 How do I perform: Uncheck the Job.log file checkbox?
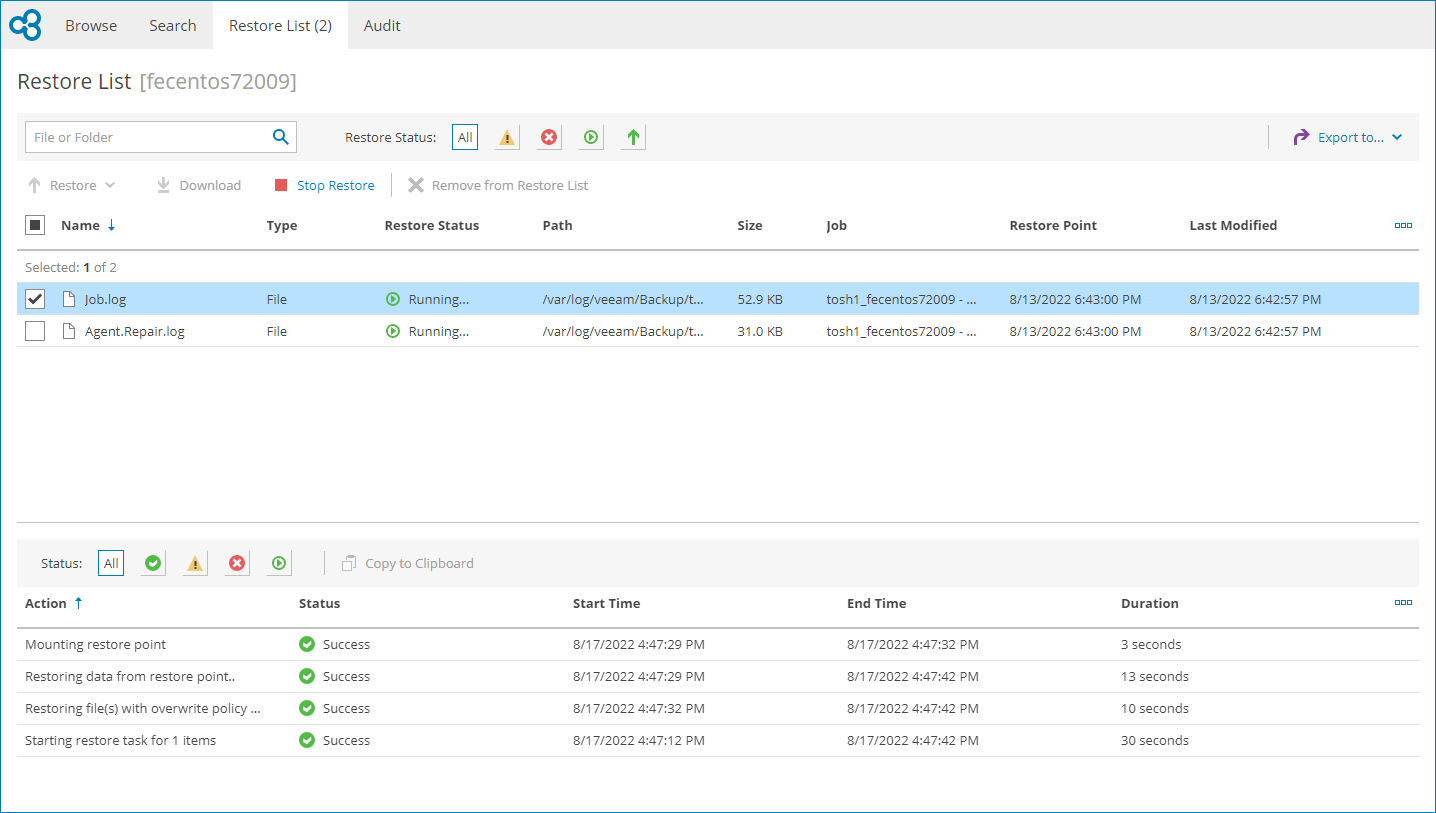35,299
